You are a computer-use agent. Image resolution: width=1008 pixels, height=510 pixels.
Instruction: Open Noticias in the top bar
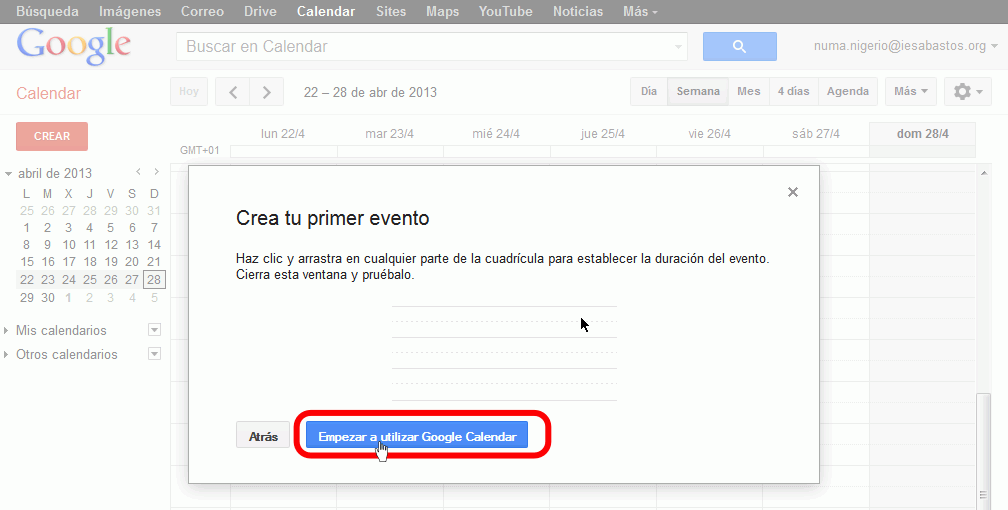tap(578, 12)
